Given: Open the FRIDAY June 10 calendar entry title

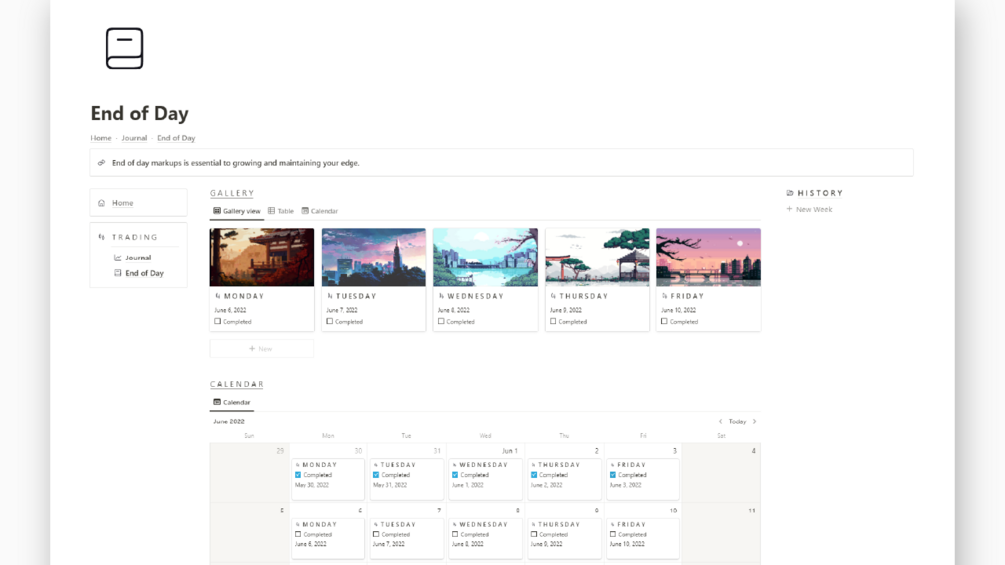Looking at the screenshot, I should pos(631,524).
